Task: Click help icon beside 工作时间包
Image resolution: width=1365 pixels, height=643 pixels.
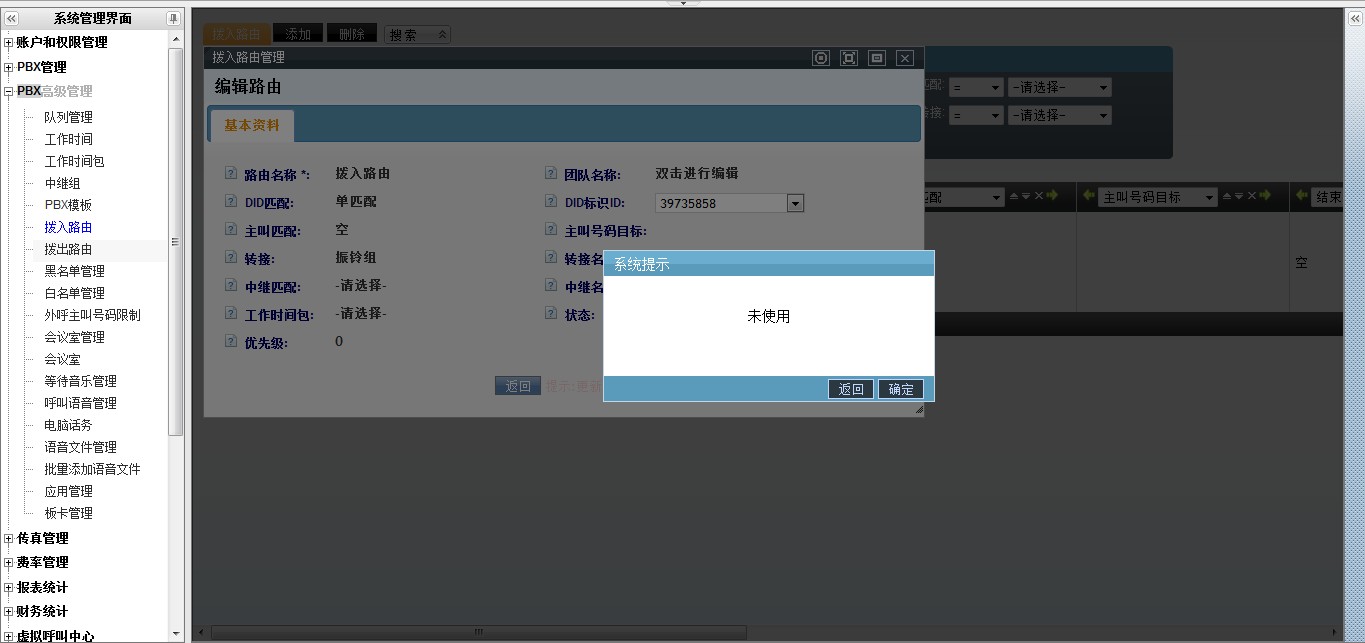Action: pos(231,314)
